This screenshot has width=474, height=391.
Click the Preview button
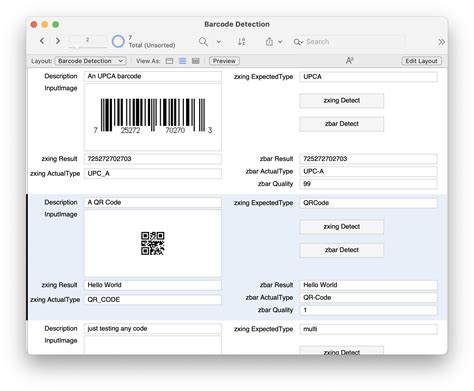pos(224,61)
